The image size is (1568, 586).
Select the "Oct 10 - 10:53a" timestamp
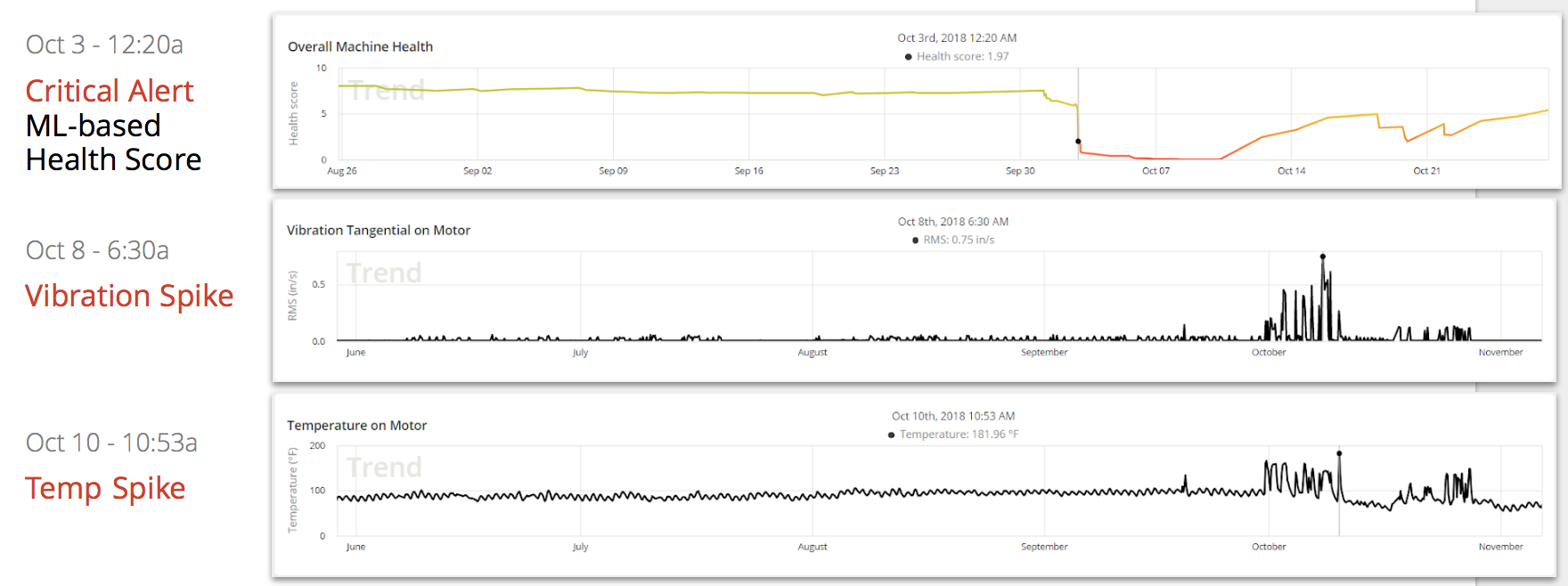pyautogui.click(x=111, y=443)
